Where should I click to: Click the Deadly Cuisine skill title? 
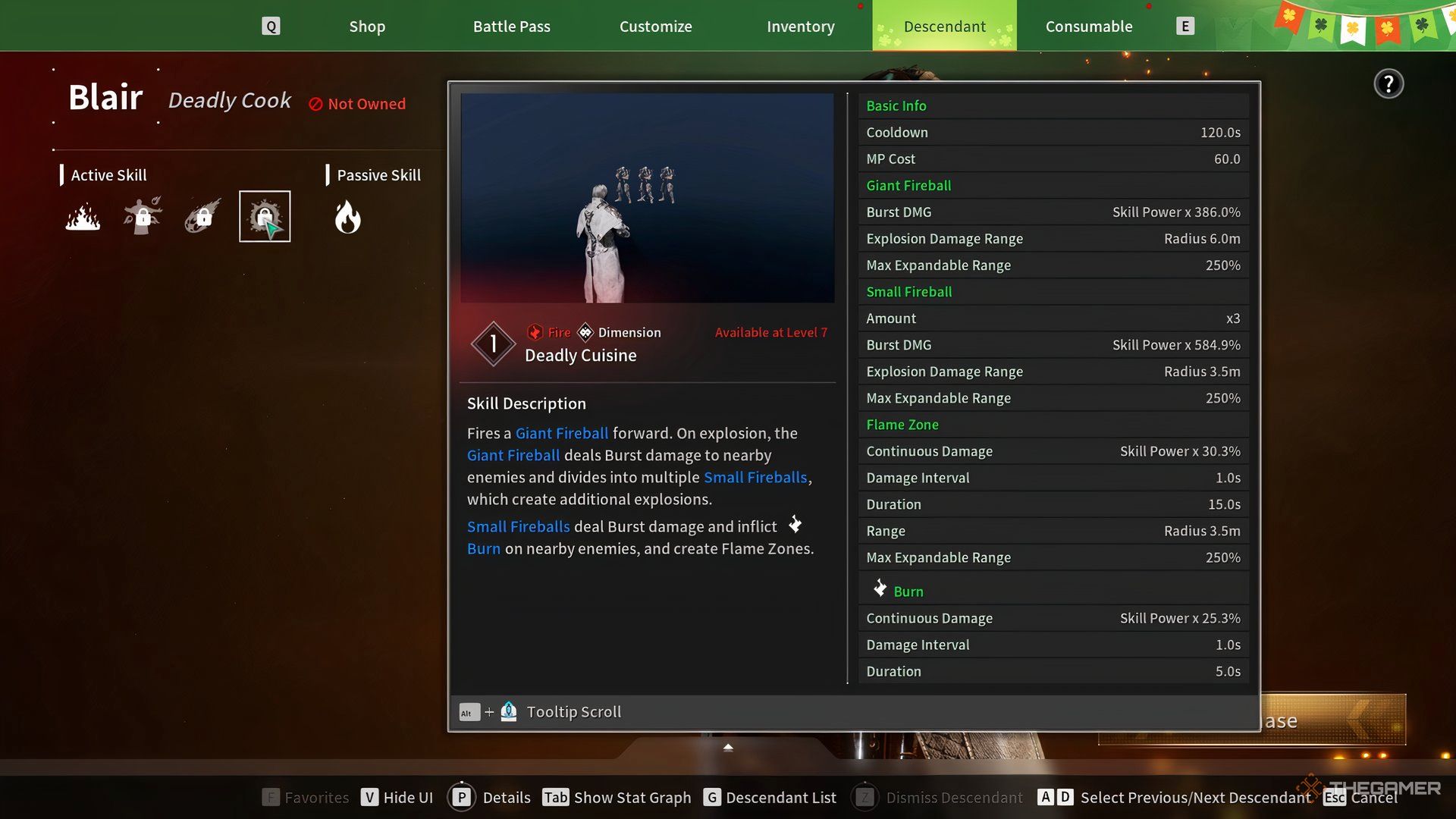tap(581, 355)
